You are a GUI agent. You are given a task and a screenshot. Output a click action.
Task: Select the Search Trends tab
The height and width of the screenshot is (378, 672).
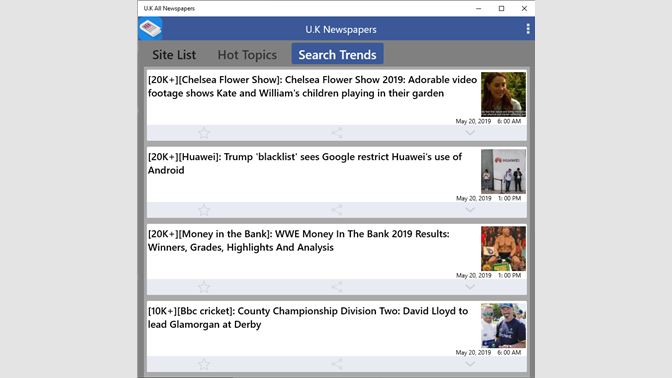337,54
